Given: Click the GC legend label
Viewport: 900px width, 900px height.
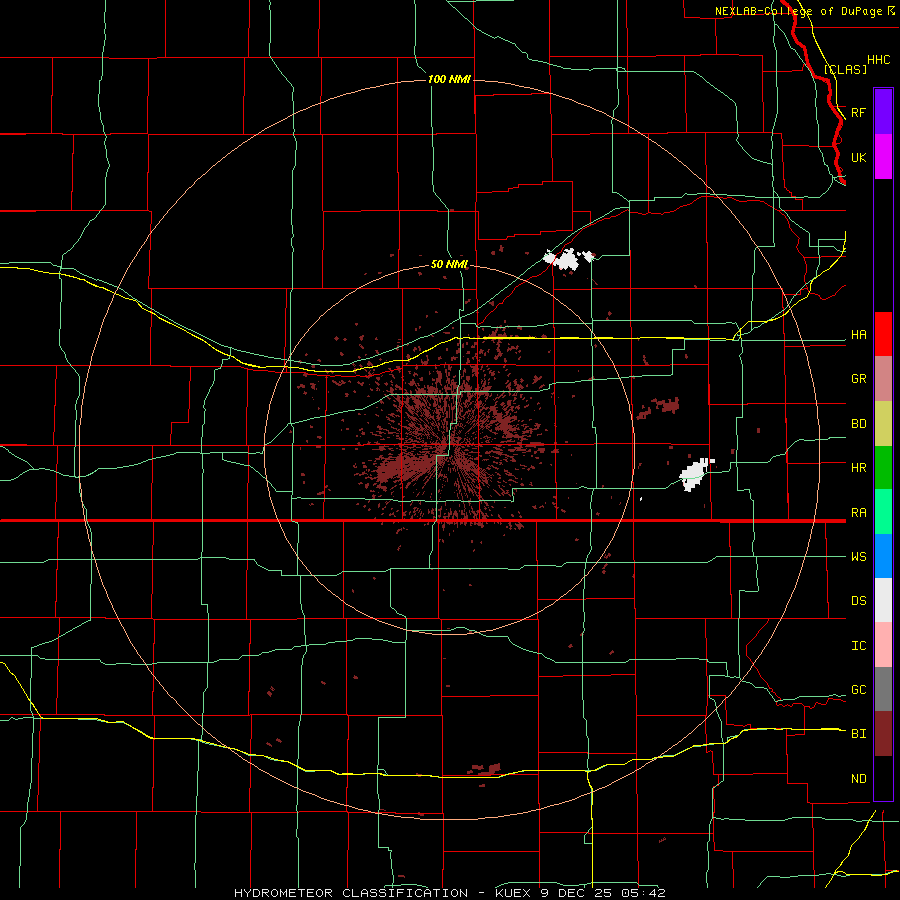Looking at the screenshot, I should [858, 690].
